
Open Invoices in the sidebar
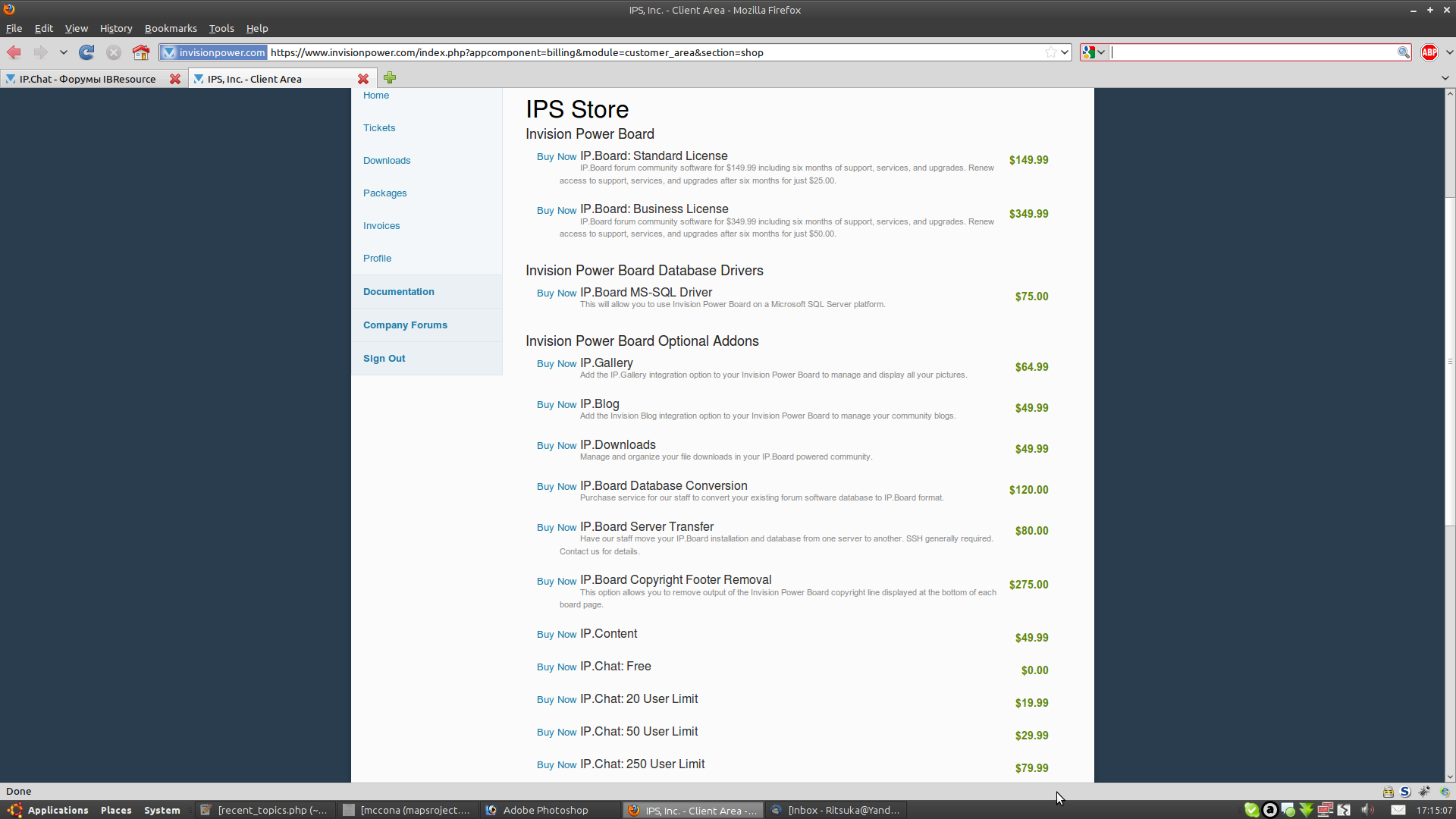[381, 225]
